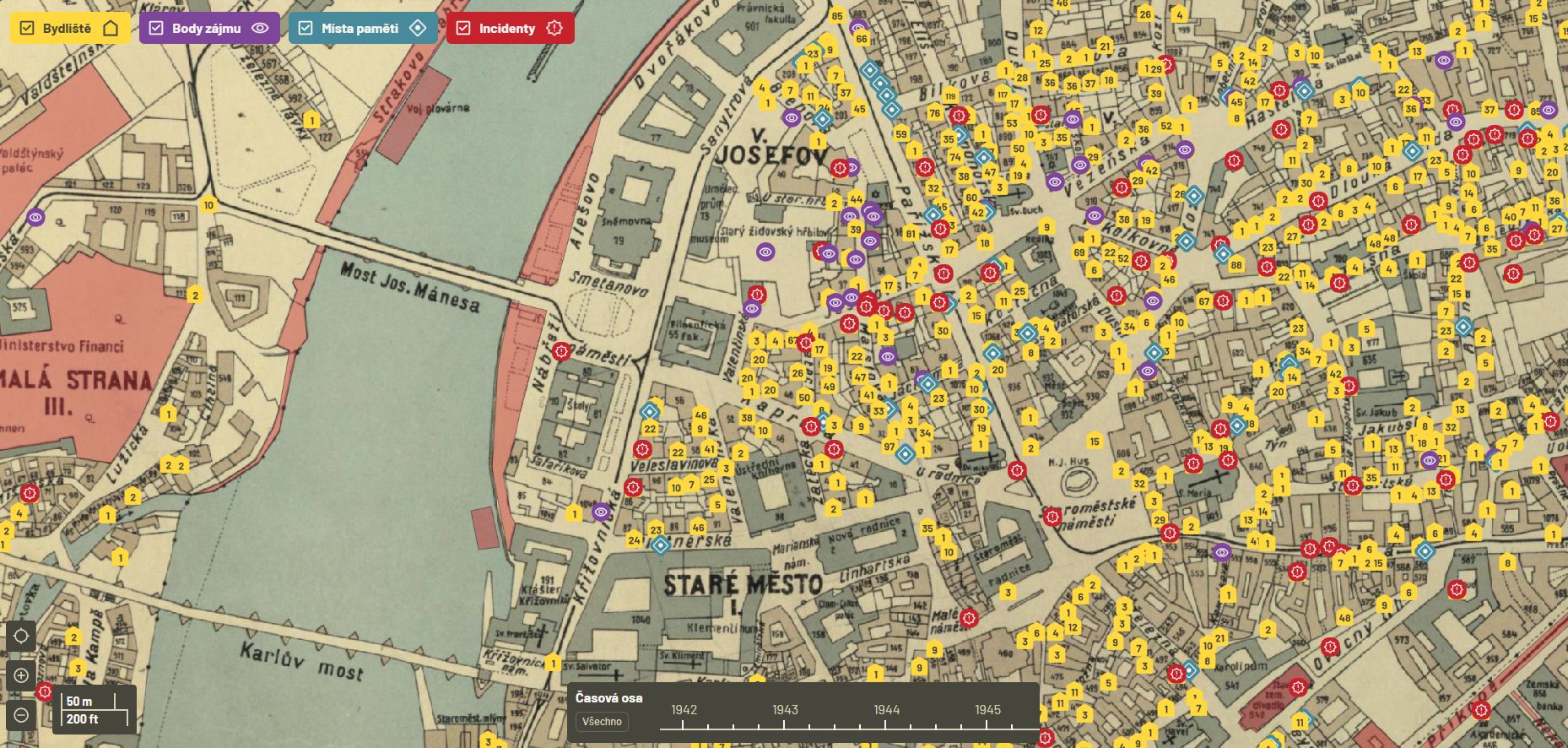Click the diamond icon in Místa paměti filter
The height and width of the screenshot is (748, 1568).
(x=418, y=28)
